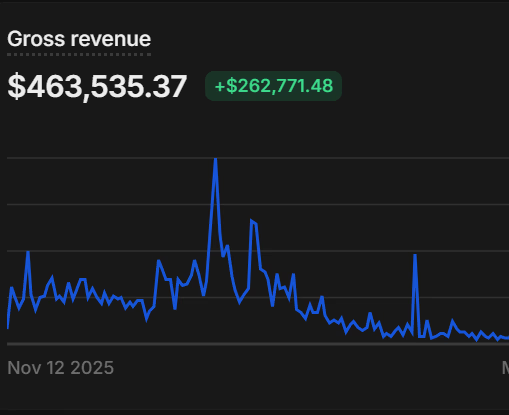Click the blue line's low tail at the far right
Viewport: 509px width, 415px height.
(503, 338)
